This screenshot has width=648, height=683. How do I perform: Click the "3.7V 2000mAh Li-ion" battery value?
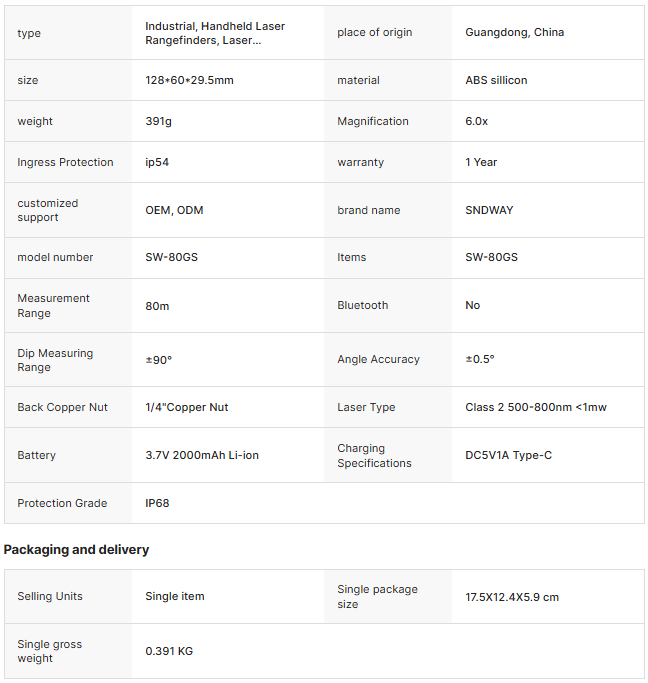point(202,455)
